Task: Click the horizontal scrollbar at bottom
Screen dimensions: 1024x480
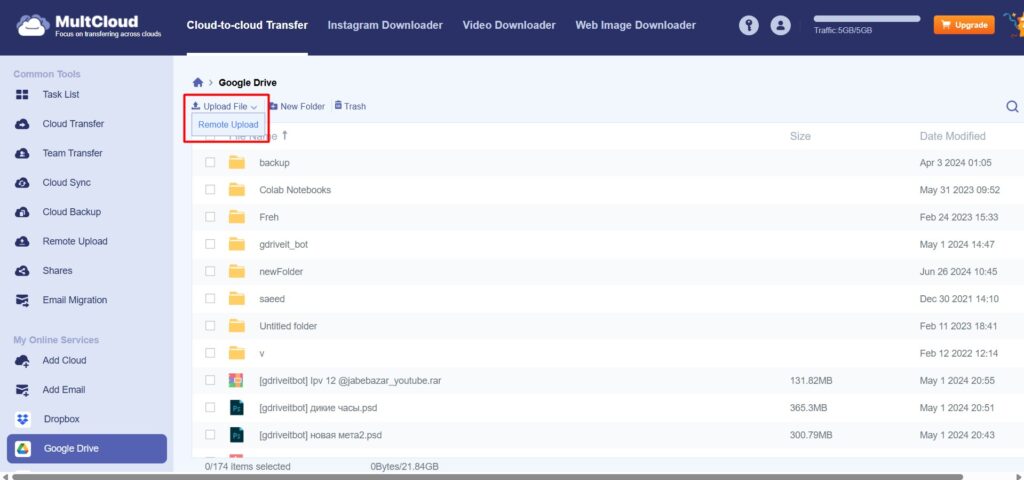Action: 500,476
